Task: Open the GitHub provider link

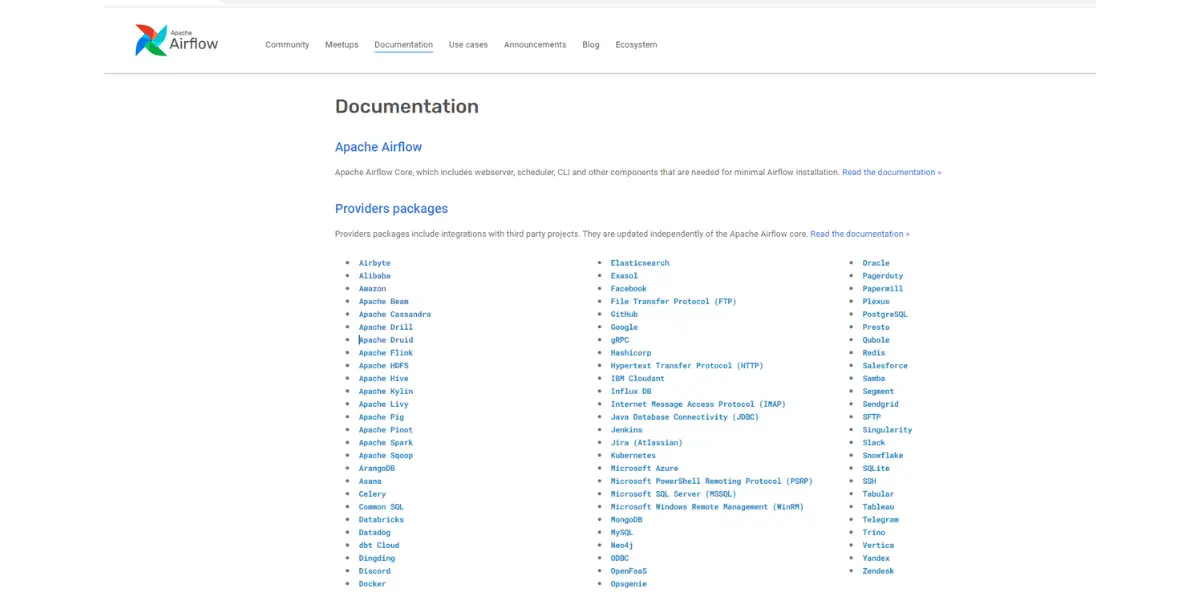Action: [624, 314]
